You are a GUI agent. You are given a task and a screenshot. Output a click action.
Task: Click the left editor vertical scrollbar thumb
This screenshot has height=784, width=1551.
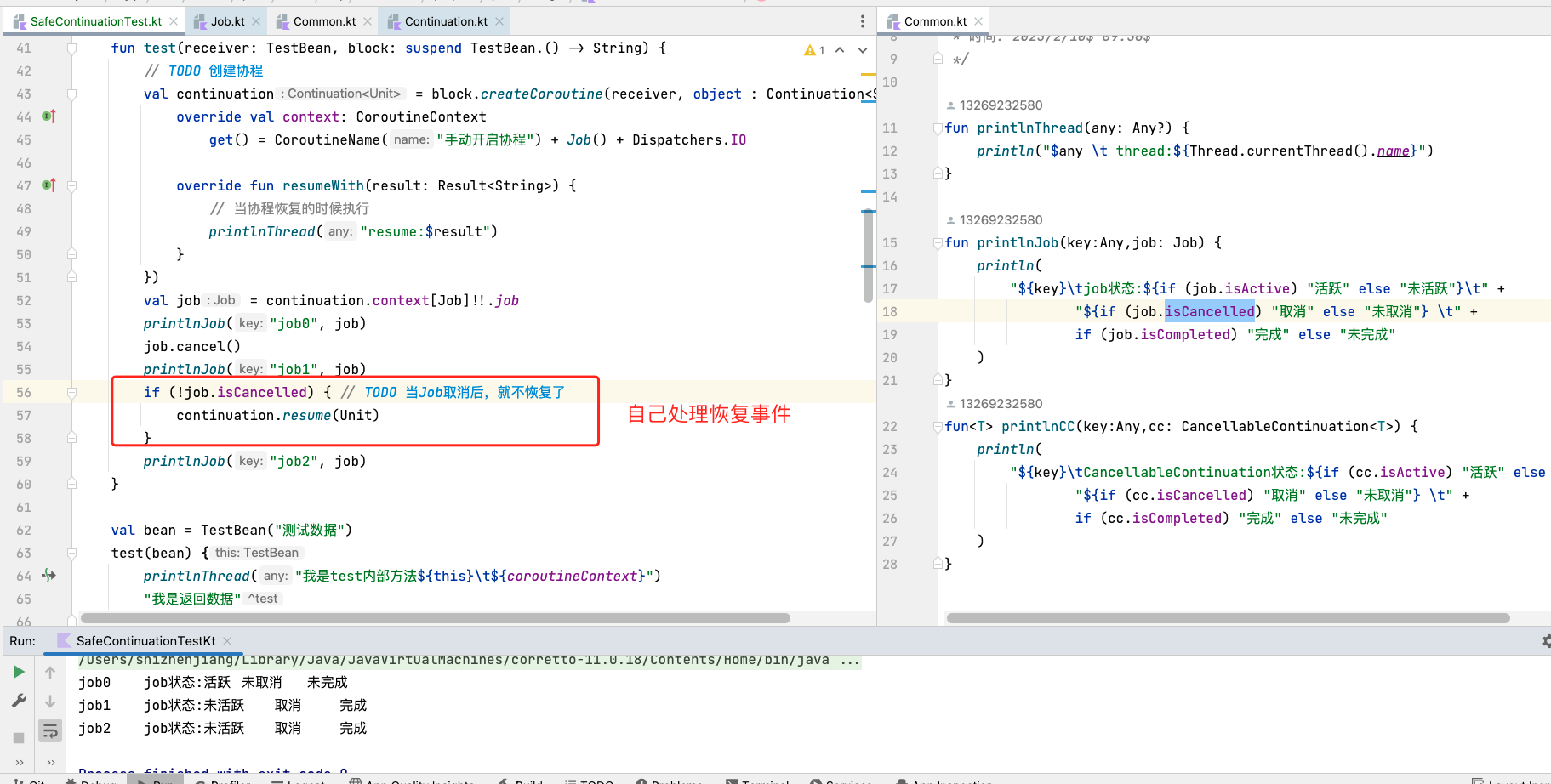click(868, 255)
